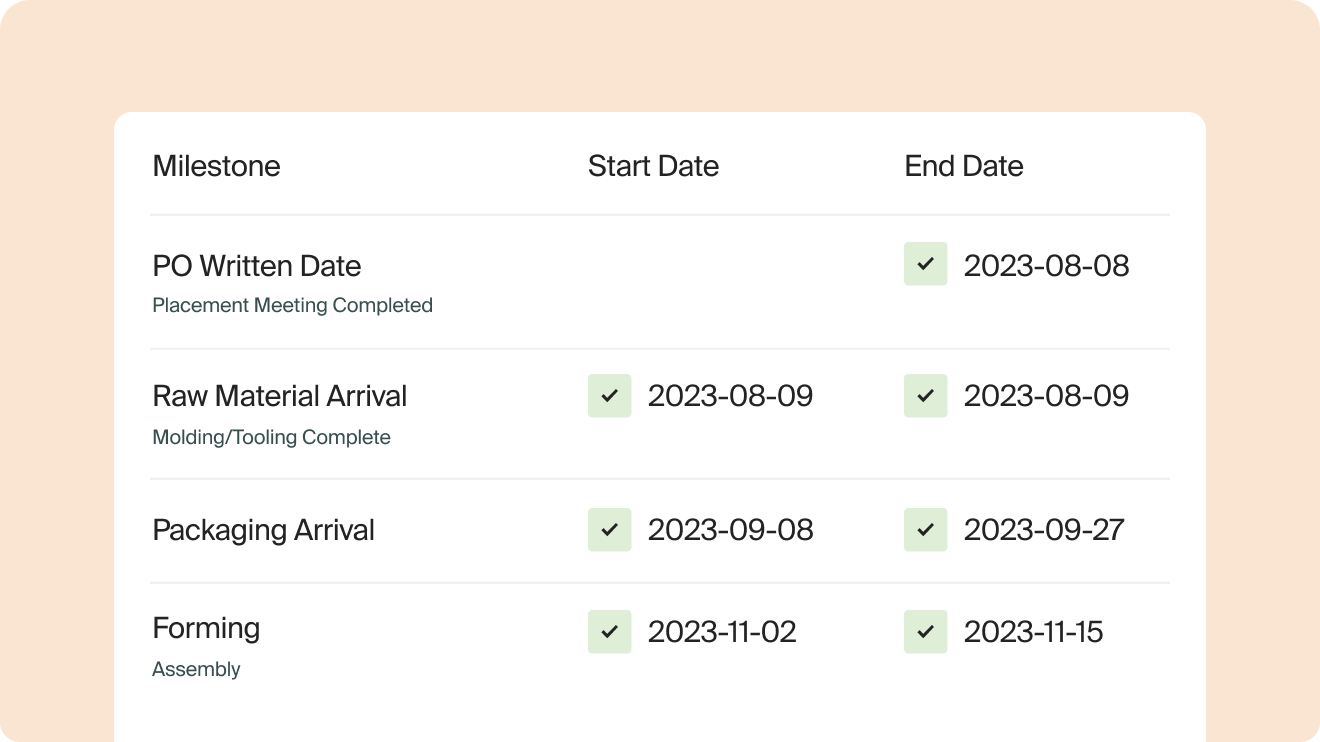Click the Start Date column header
The height and width of the screenshot is (742, 1320).
[653, 166]
